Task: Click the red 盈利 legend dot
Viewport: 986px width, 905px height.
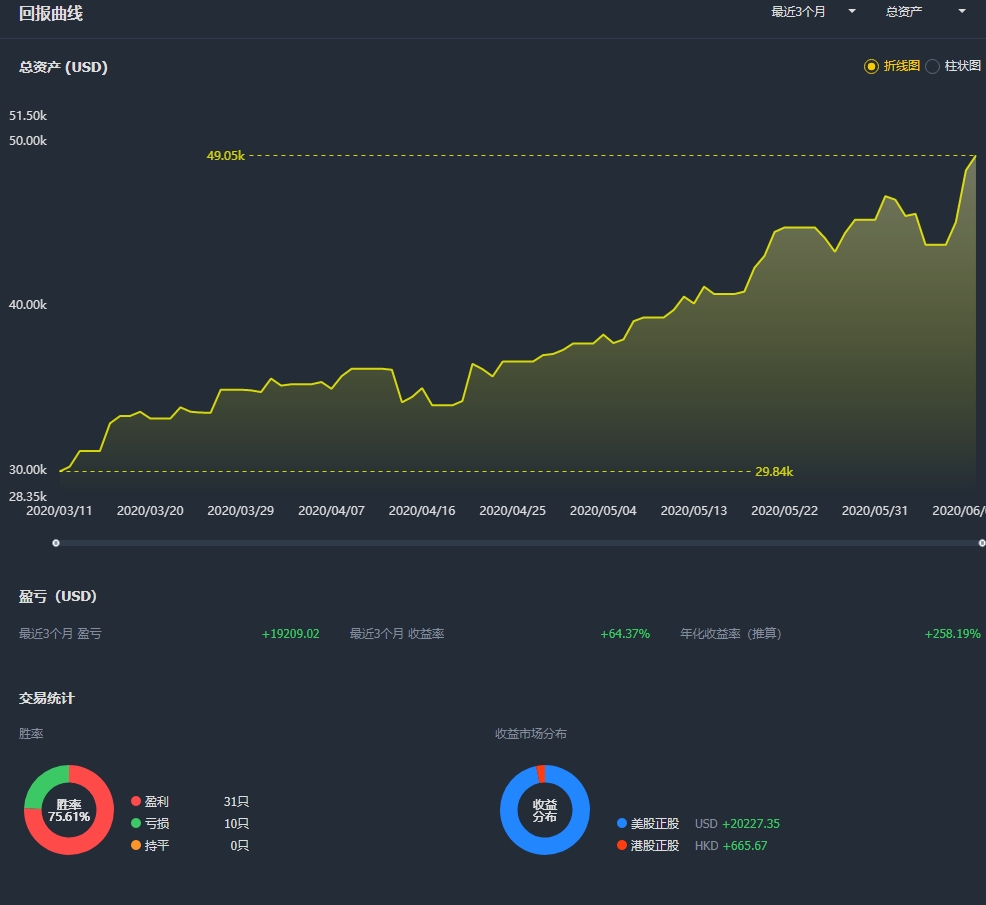Action: pos(135,801)
